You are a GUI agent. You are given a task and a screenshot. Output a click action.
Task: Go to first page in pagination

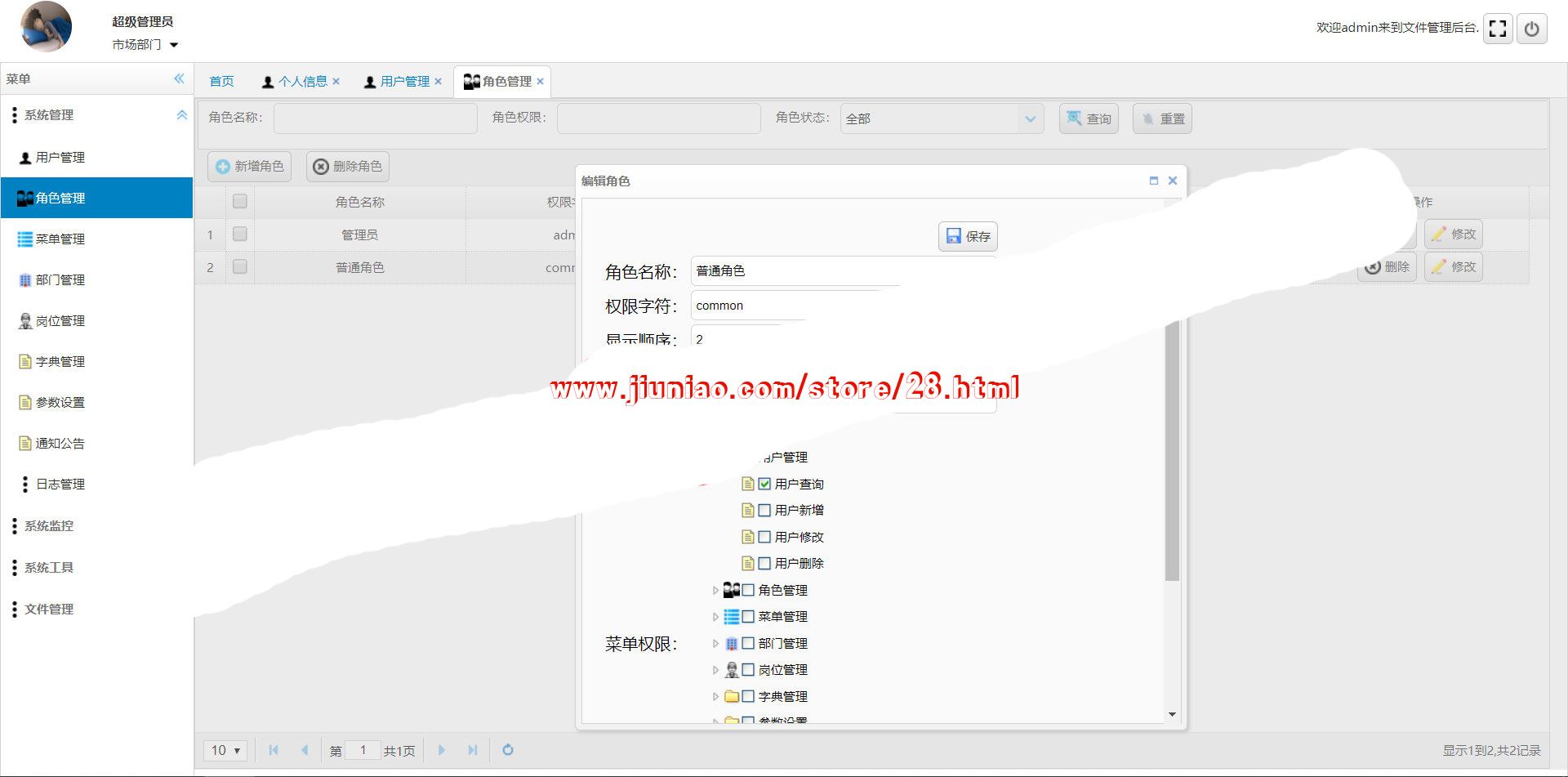pos(274,750)
